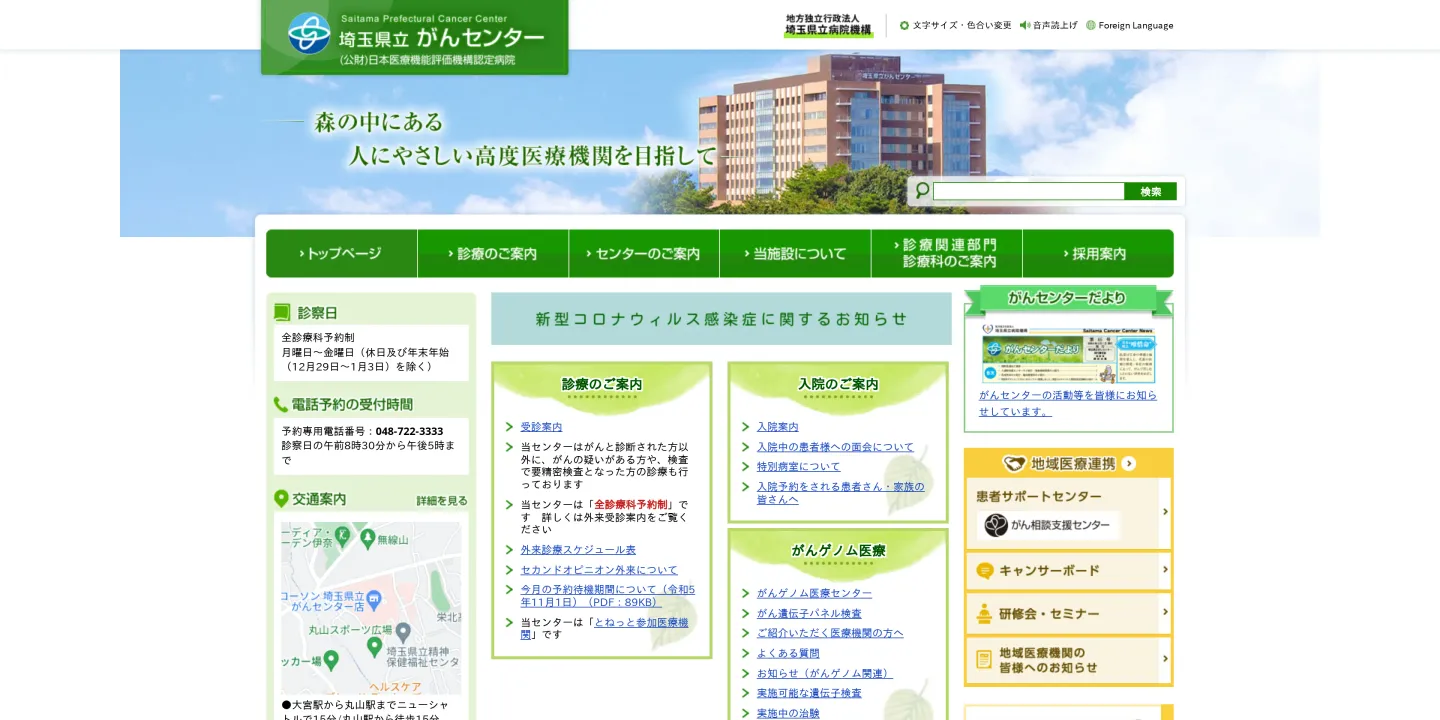Open がんセンターの活動等を皆様にお知らせしています link
Image resolution: width=1440 pixels, height=720 pixels.
(1068, 403)
